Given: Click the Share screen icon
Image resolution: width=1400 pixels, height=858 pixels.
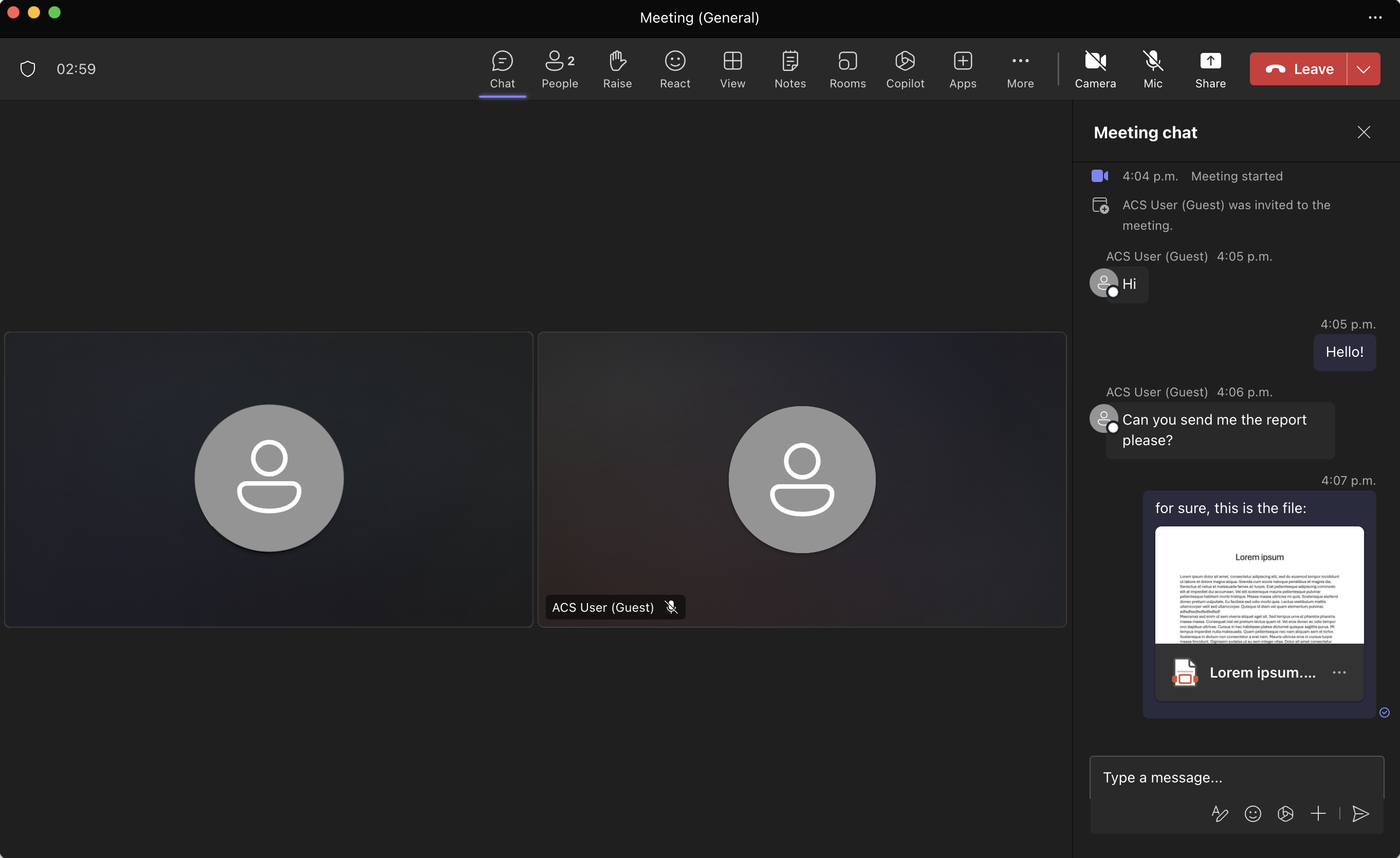Looking at the screenshot, I should pyautogui.click(x=1211, y=68).
